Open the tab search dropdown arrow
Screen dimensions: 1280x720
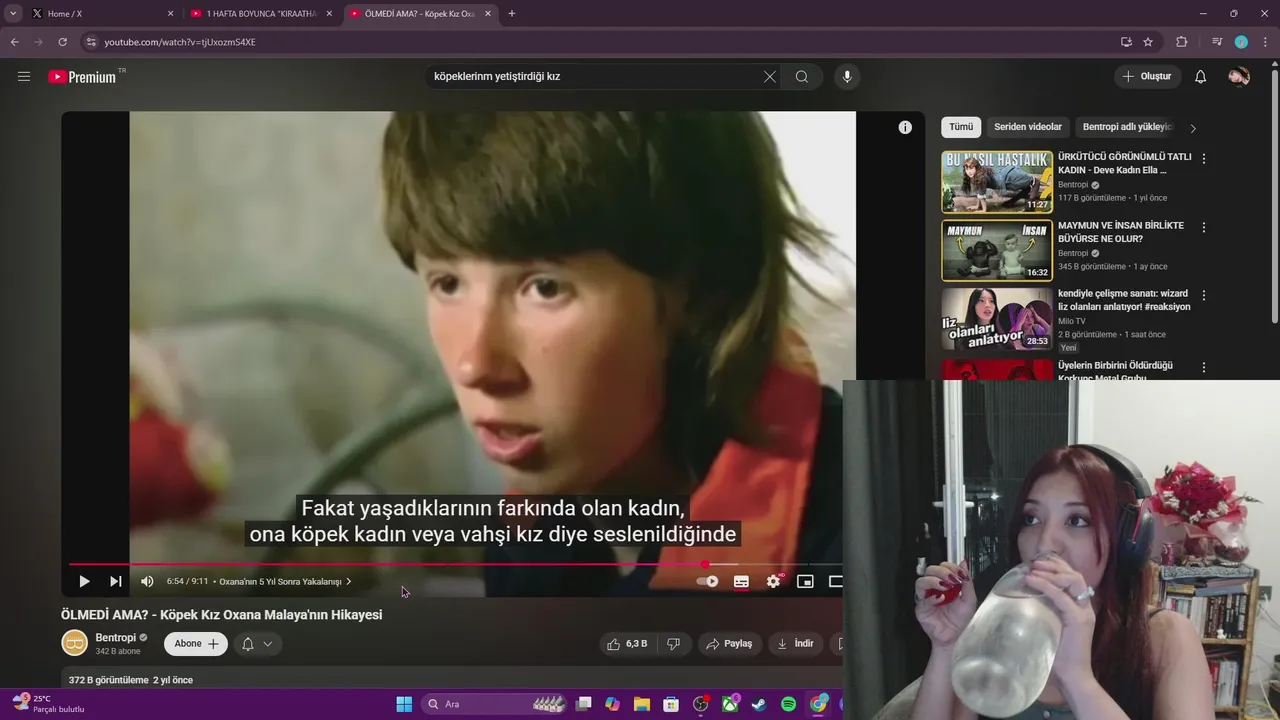[x=13, y=14]
